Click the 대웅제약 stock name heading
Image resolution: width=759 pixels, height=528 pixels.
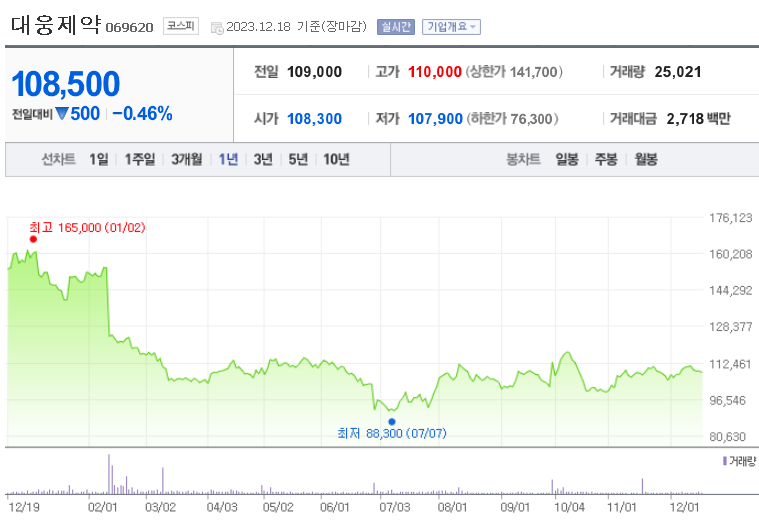[x=56, y=25]
